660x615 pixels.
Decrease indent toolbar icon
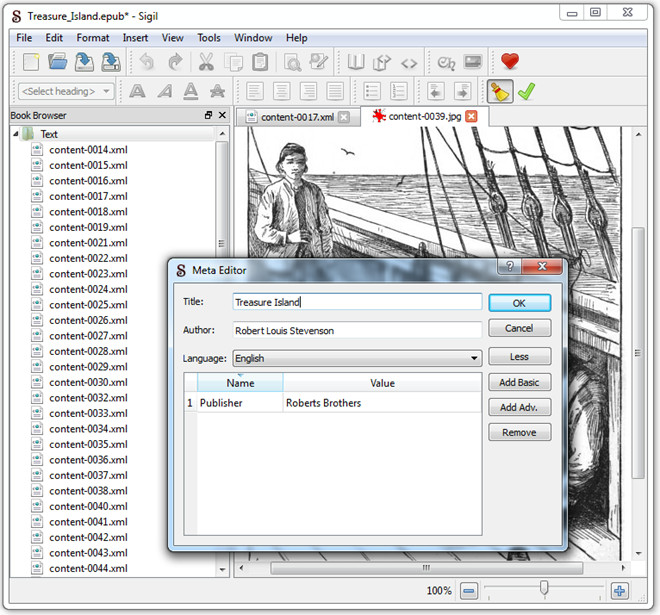click(x=436, y=91)
